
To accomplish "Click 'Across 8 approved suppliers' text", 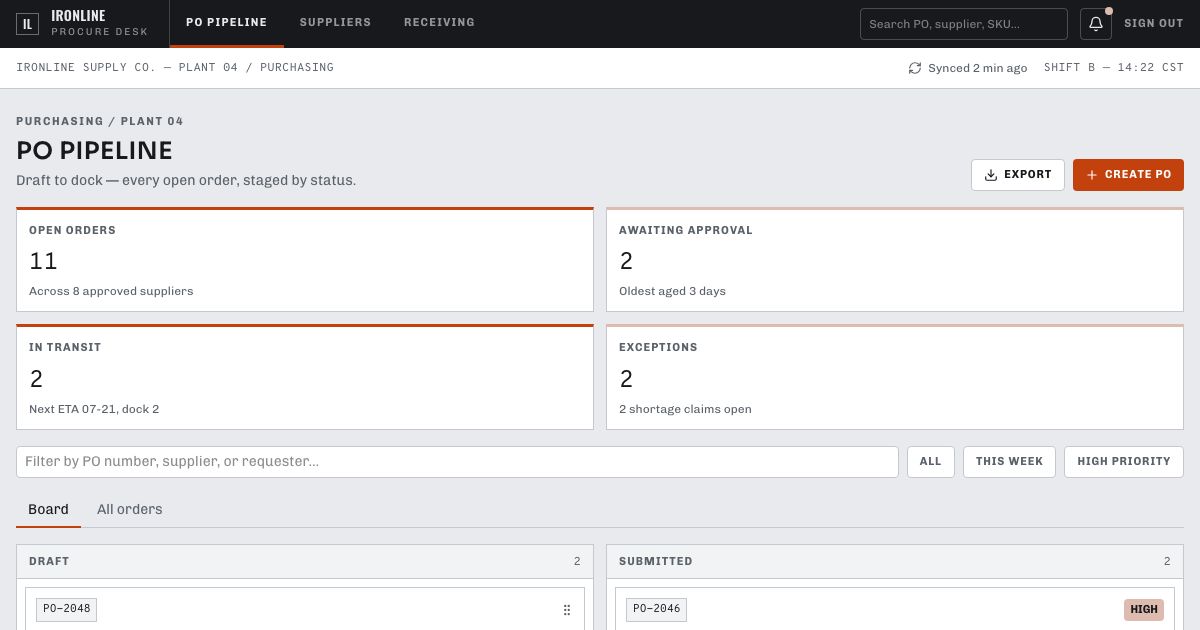I will 111,291.
